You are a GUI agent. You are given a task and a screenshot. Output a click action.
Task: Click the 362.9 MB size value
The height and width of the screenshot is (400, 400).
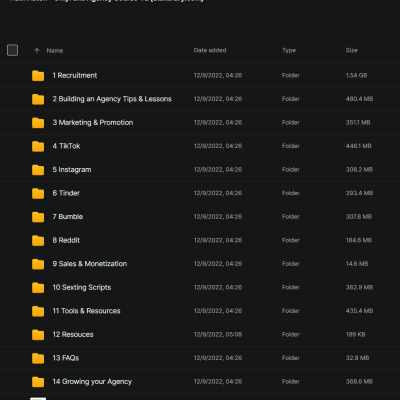point(359,287)
